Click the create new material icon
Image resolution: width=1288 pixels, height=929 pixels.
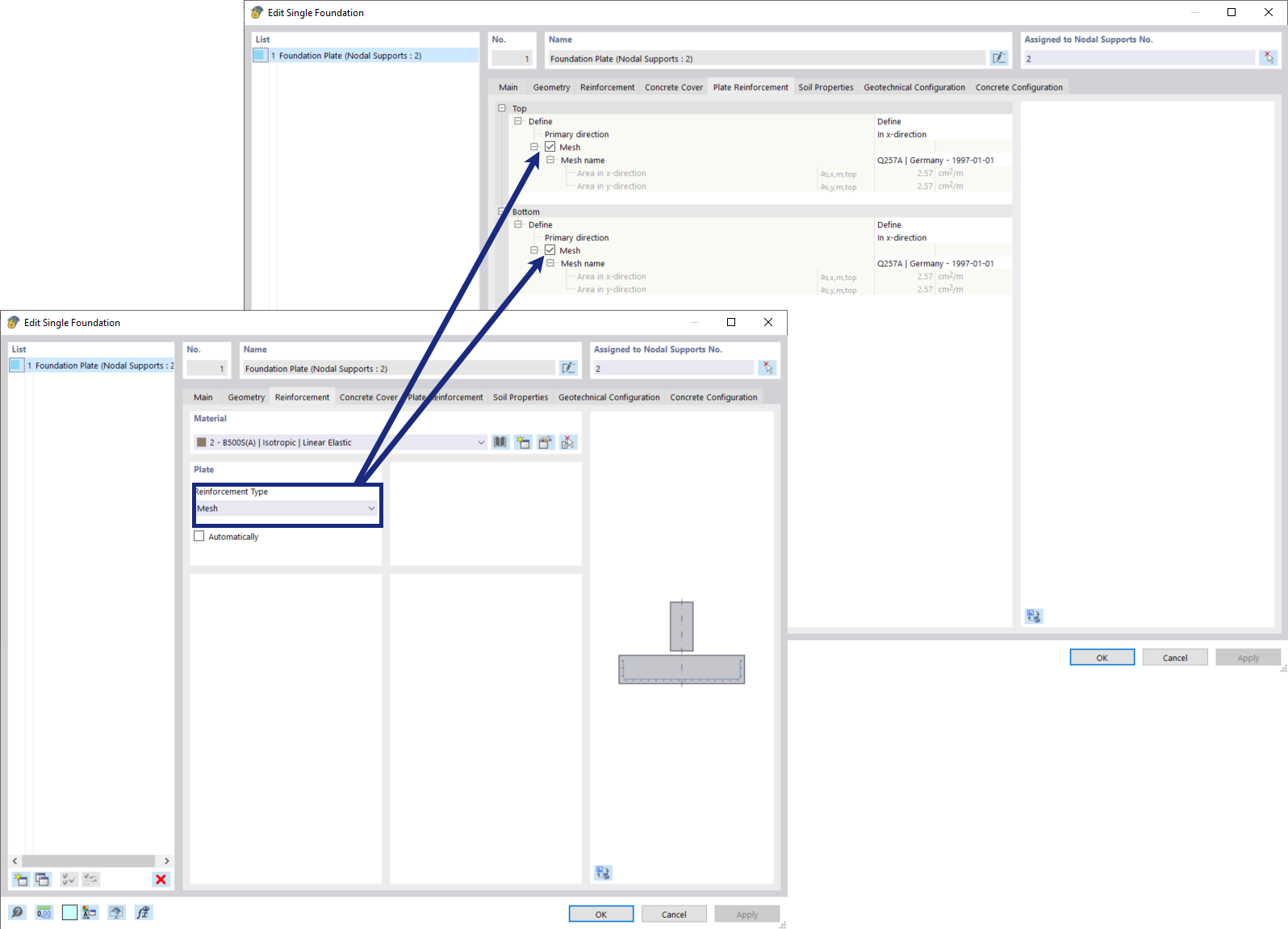pos(523,442)
